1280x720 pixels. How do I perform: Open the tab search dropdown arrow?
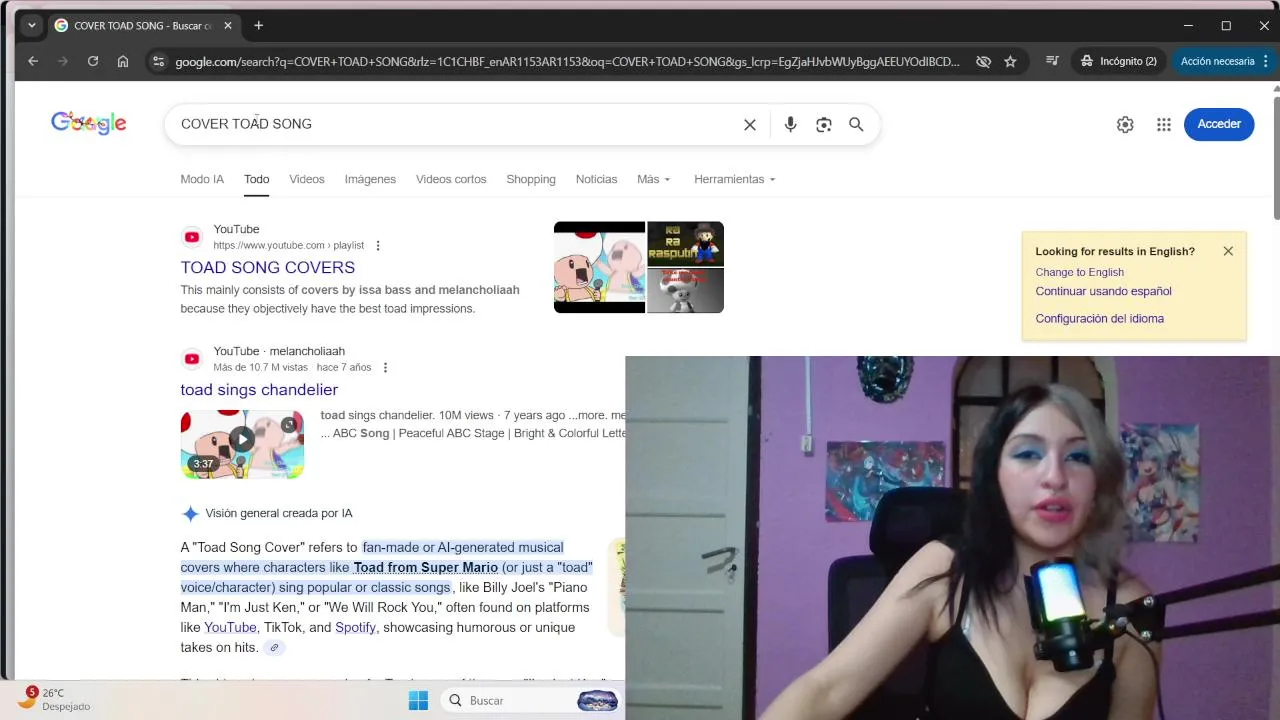32,25
